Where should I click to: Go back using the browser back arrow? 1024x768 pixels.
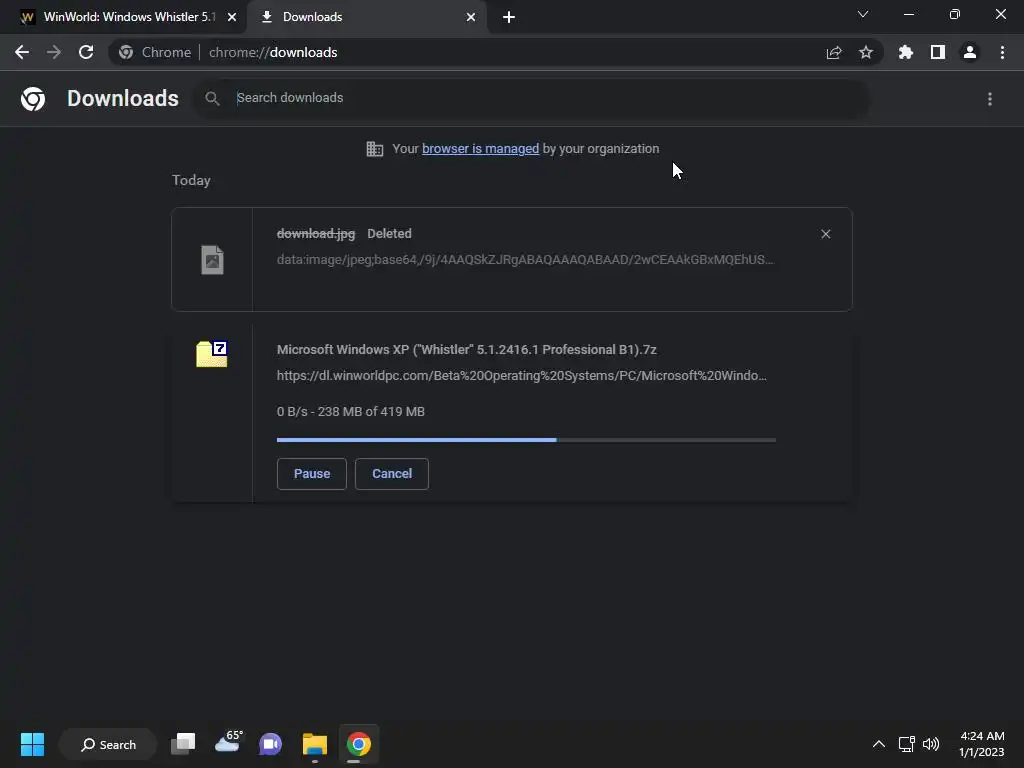(x=22, y=52)
